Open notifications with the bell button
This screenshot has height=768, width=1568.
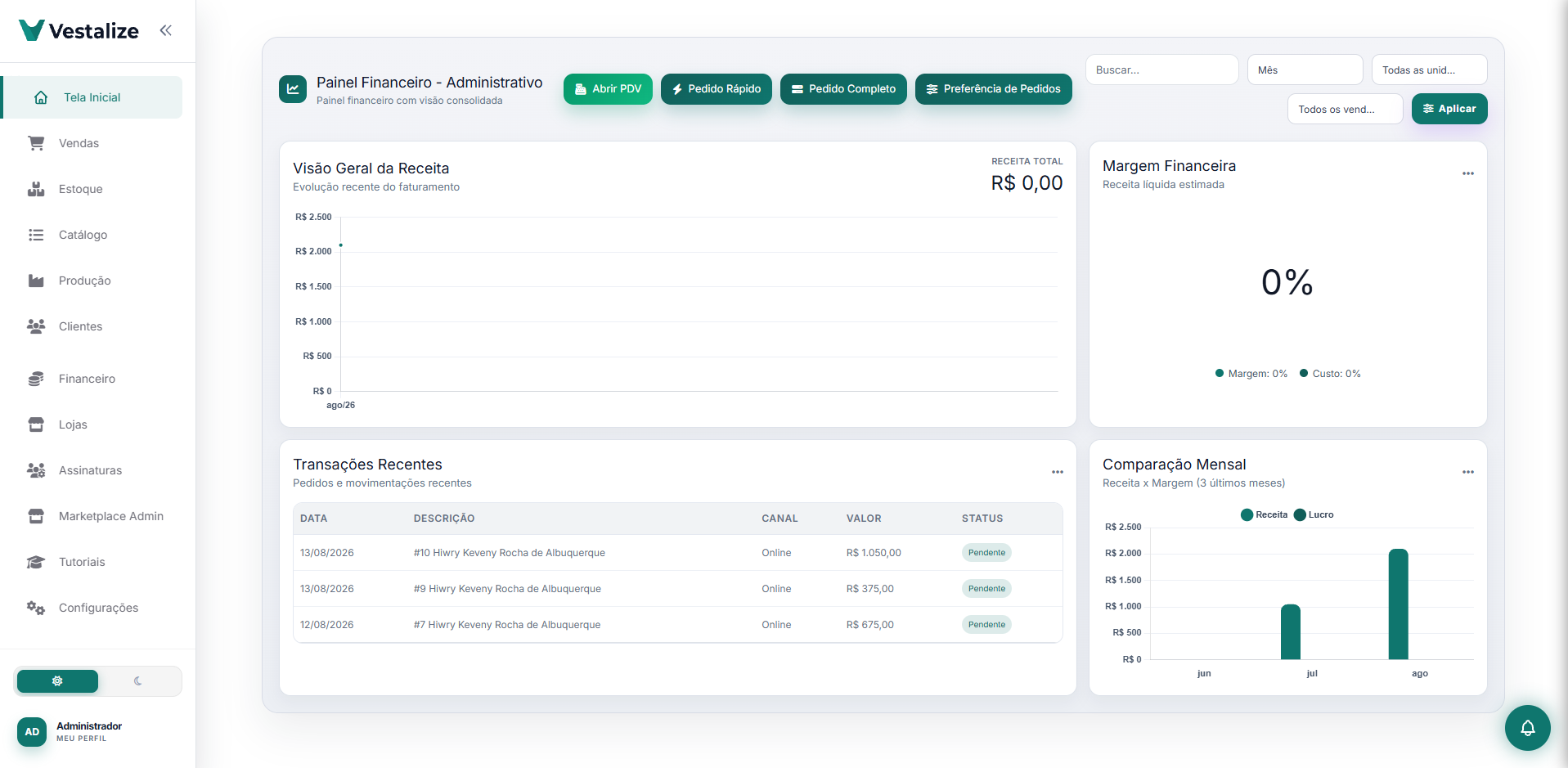click(1528, 728)
